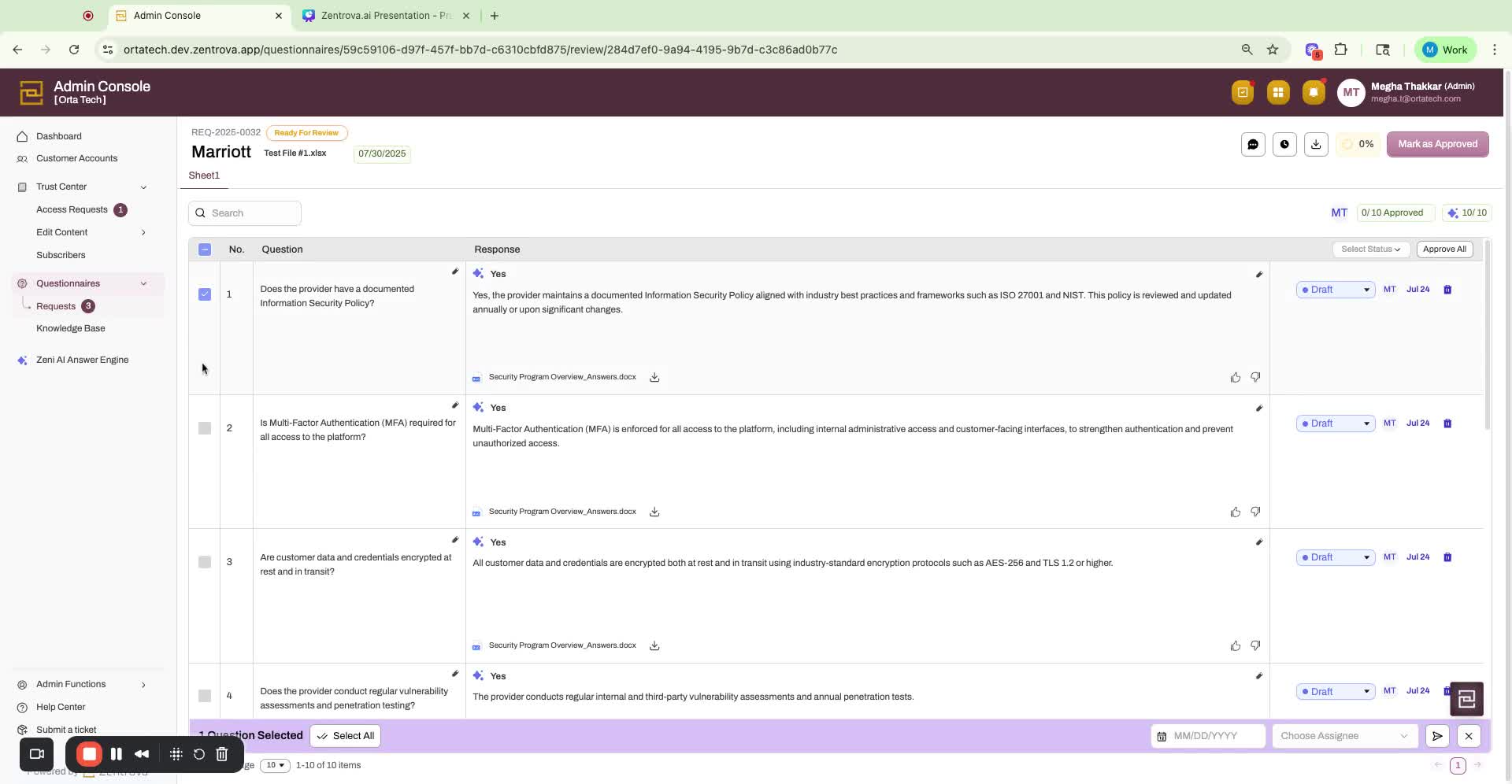
Task: Edit the question text of row 1
Action: [x=454, y=272]
